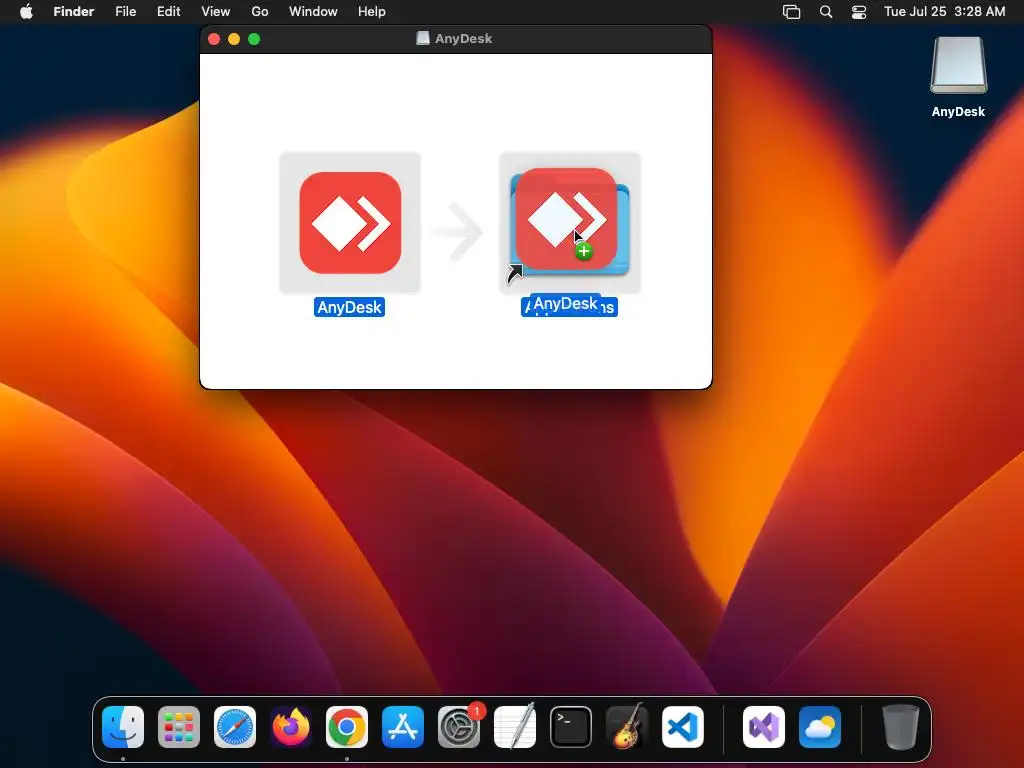The width and height of the screenshot is (1024, 768).
Task: Close the AnyDesk installer window
Action: click(x=214, y=39)
